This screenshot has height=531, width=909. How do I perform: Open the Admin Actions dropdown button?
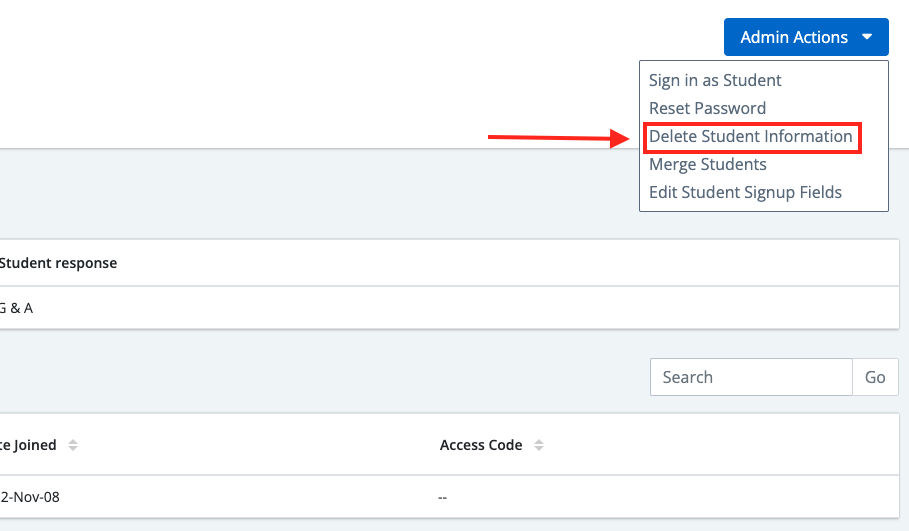(794, 38)
